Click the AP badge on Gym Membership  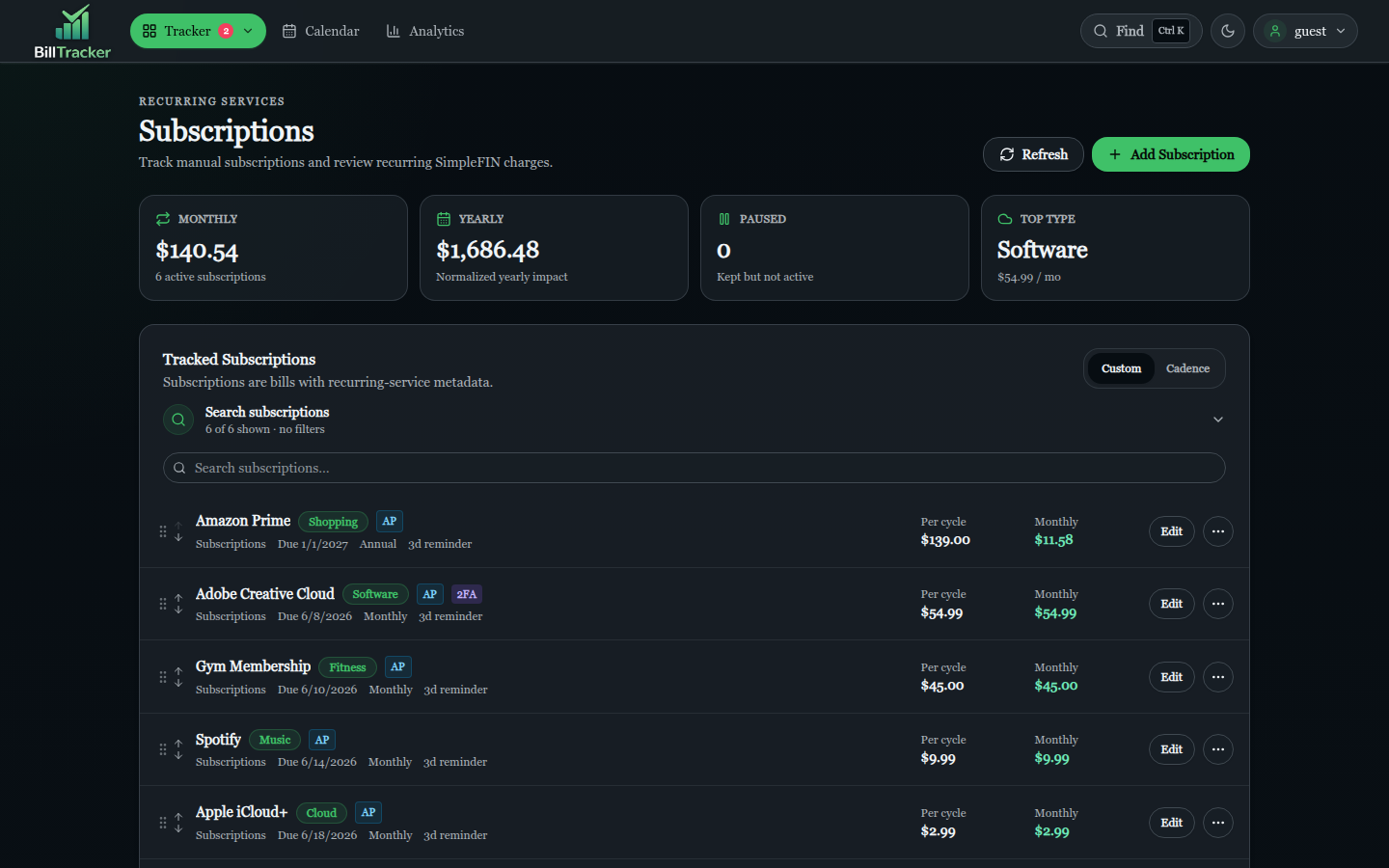pos(398,666)
